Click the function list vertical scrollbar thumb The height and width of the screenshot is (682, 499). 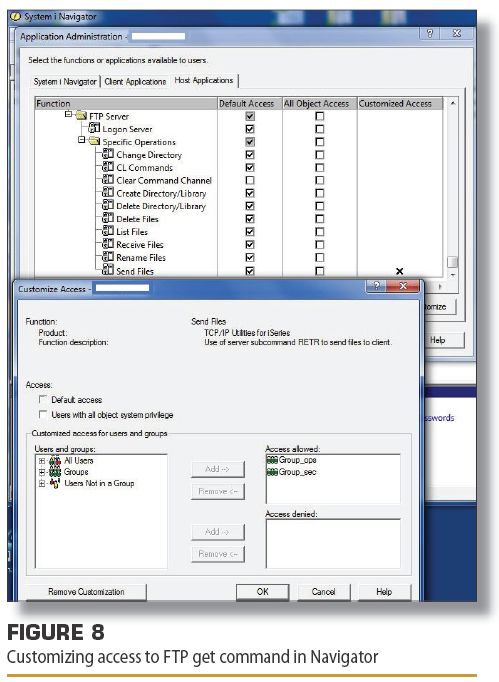[x=452, y=262]
